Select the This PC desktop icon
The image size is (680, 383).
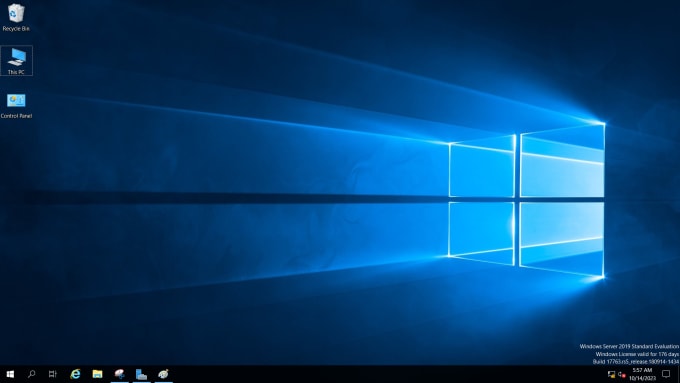[16, 61]
